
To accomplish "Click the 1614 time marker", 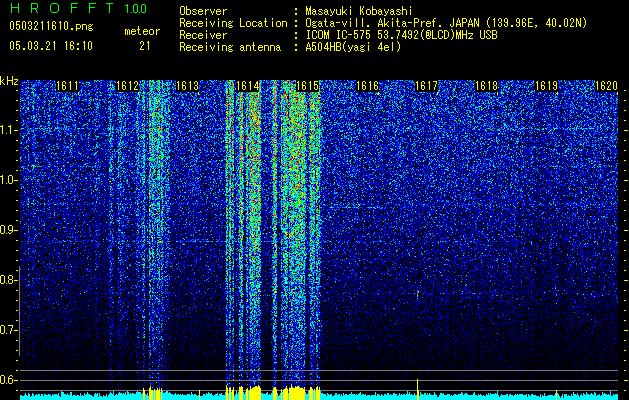I will (x=248, y=86).
